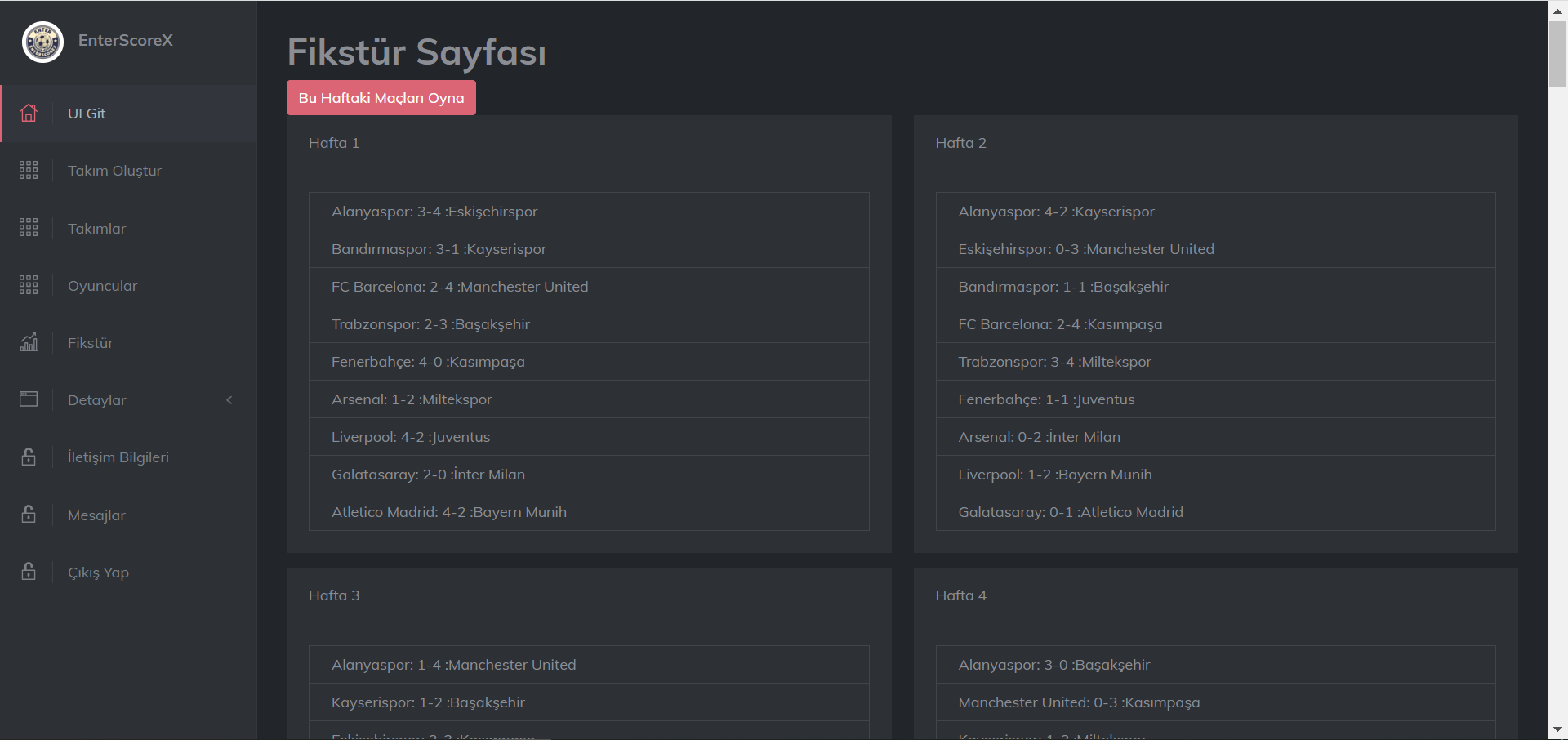The width and height of the screenshot is (1568, 740).
Task: Click the grid icon next to Takımlar
Action: click(29, 228)
